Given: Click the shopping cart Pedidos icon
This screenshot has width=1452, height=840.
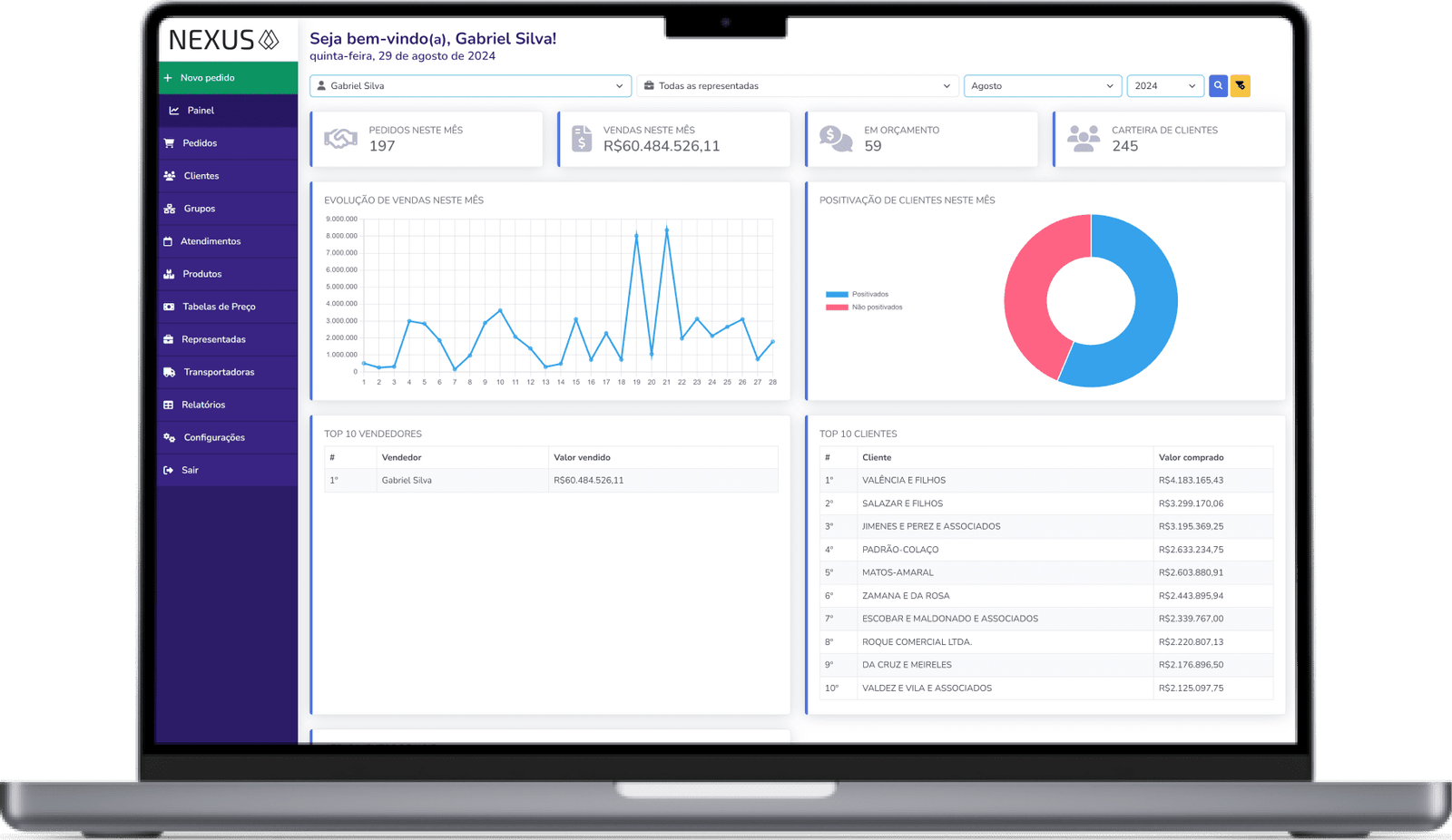Looking at the screenshot, I should pyautogui.click(x=169, y=143).
